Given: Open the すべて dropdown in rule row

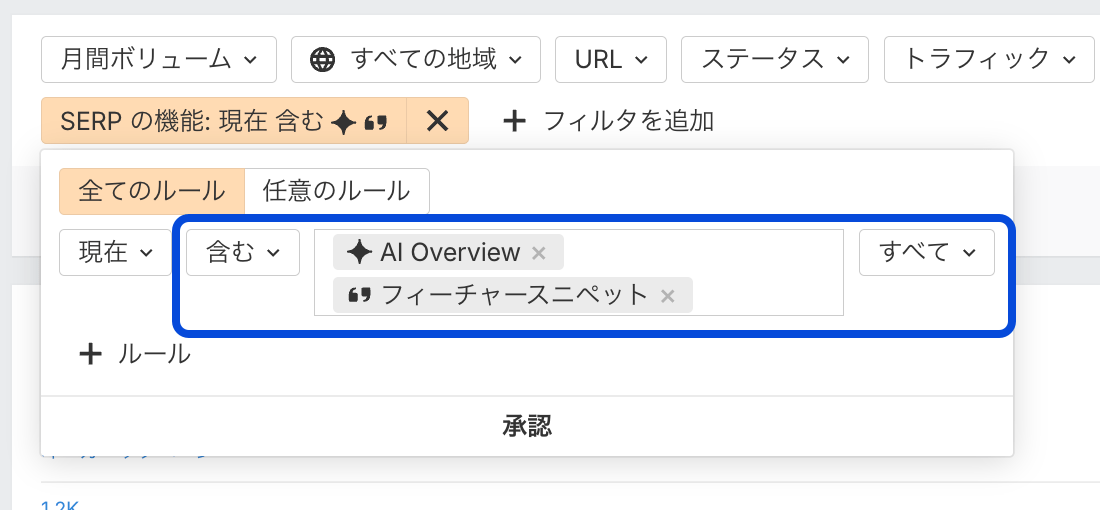Looking at the screenshot, I should [926, 253].
